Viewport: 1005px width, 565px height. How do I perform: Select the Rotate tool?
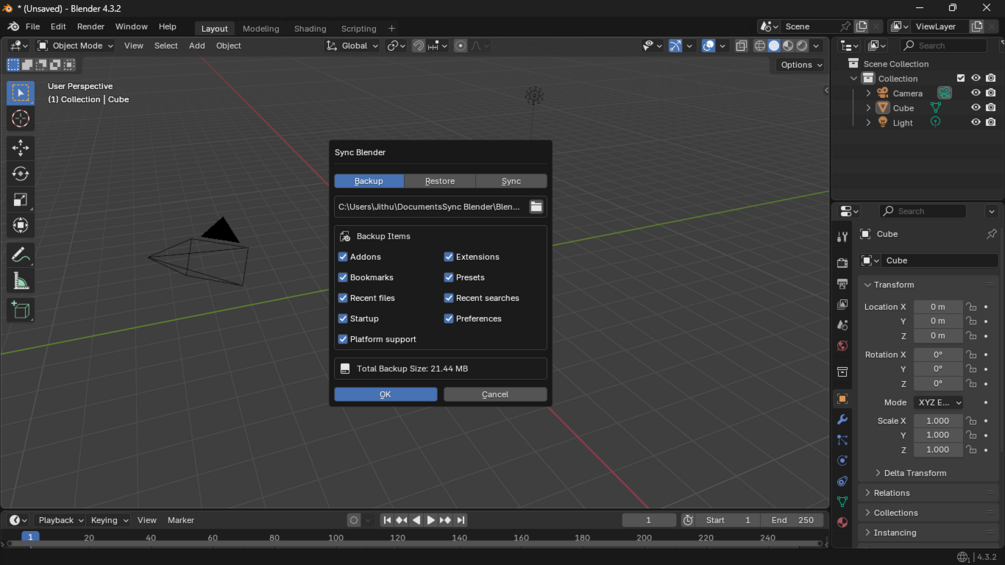point(21,174)
